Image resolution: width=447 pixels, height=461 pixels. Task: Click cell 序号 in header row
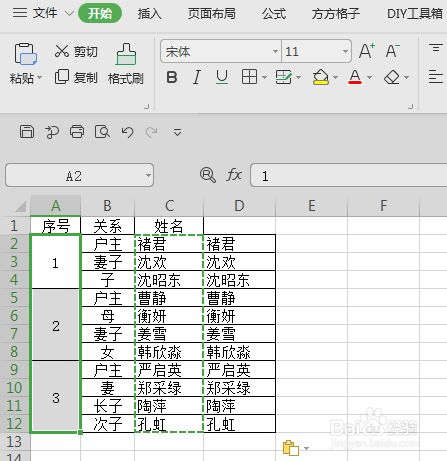(x=56, y=226)
